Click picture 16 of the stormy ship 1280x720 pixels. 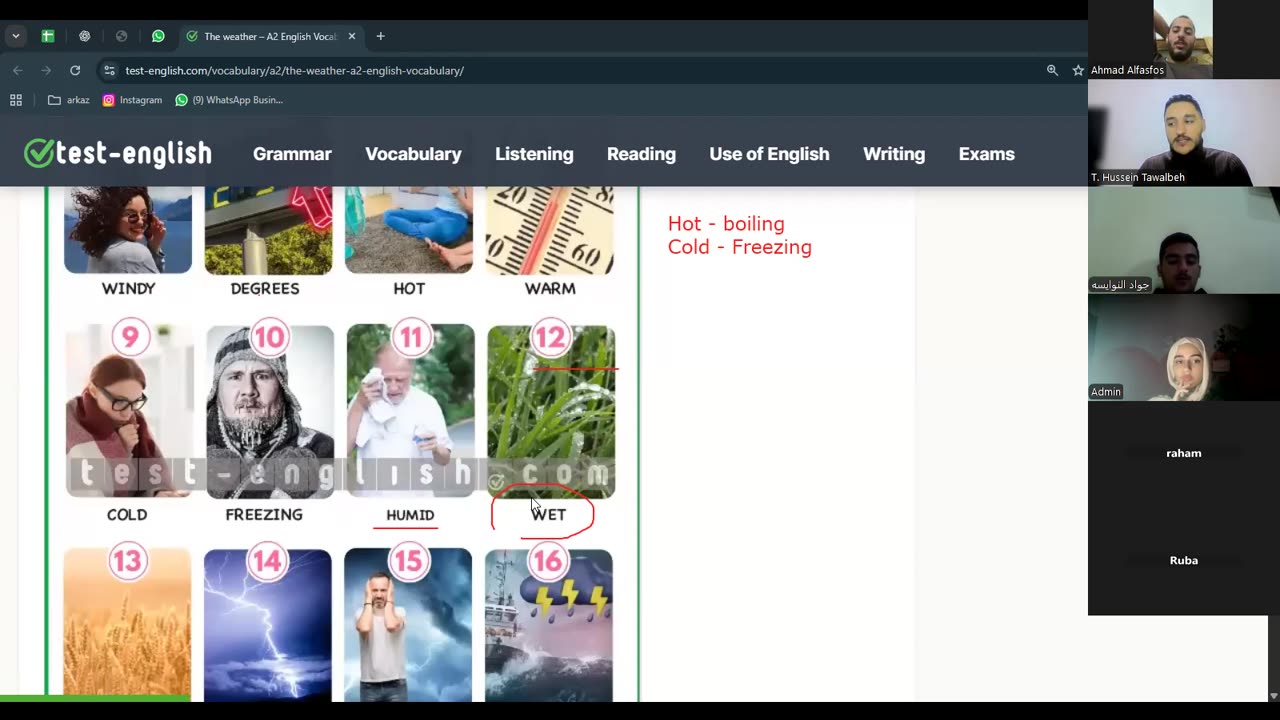tap(549, 624)
